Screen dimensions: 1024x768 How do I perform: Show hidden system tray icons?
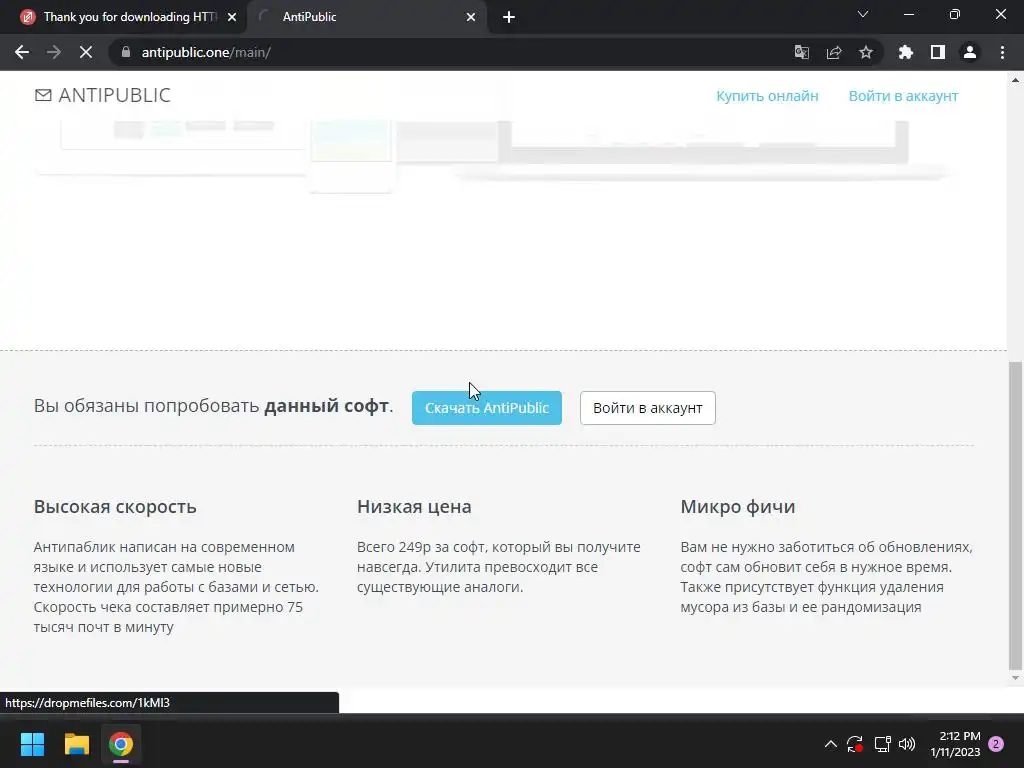point(831,744)
